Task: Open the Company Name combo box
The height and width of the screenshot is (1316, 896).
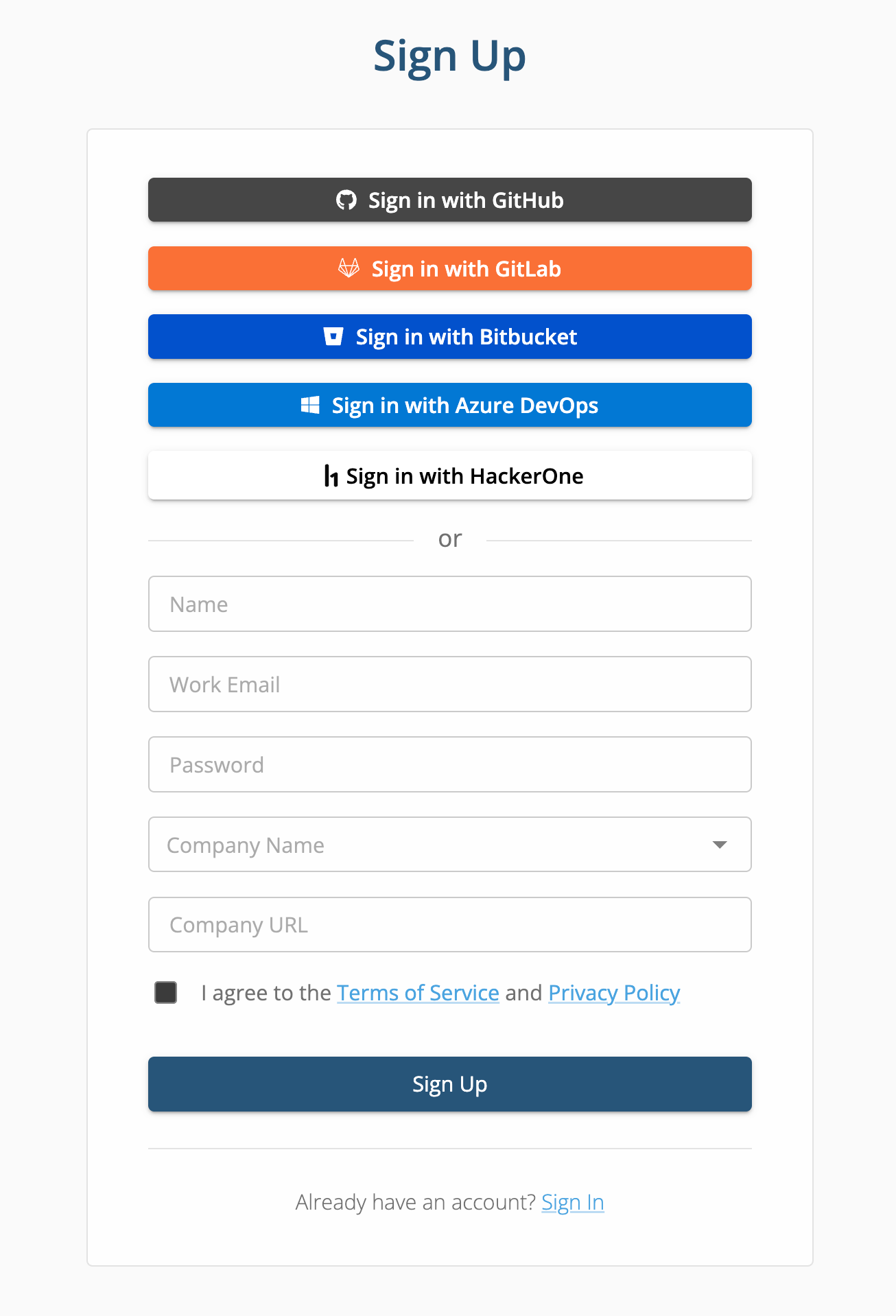Action: pos(425,845)
